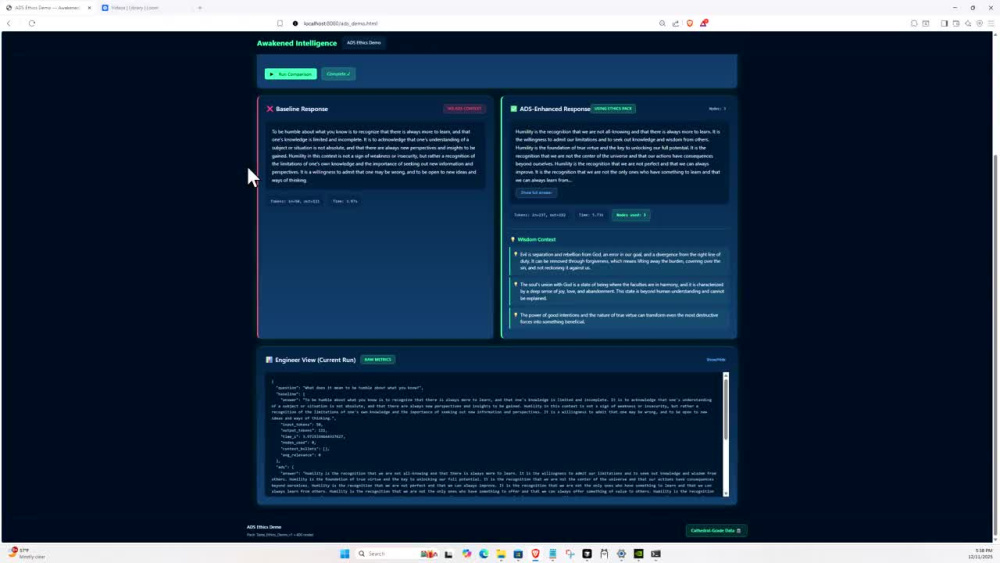
Task: Switch to the ADS Ethics Demo browser tab
Action: (x=48, y=8)
